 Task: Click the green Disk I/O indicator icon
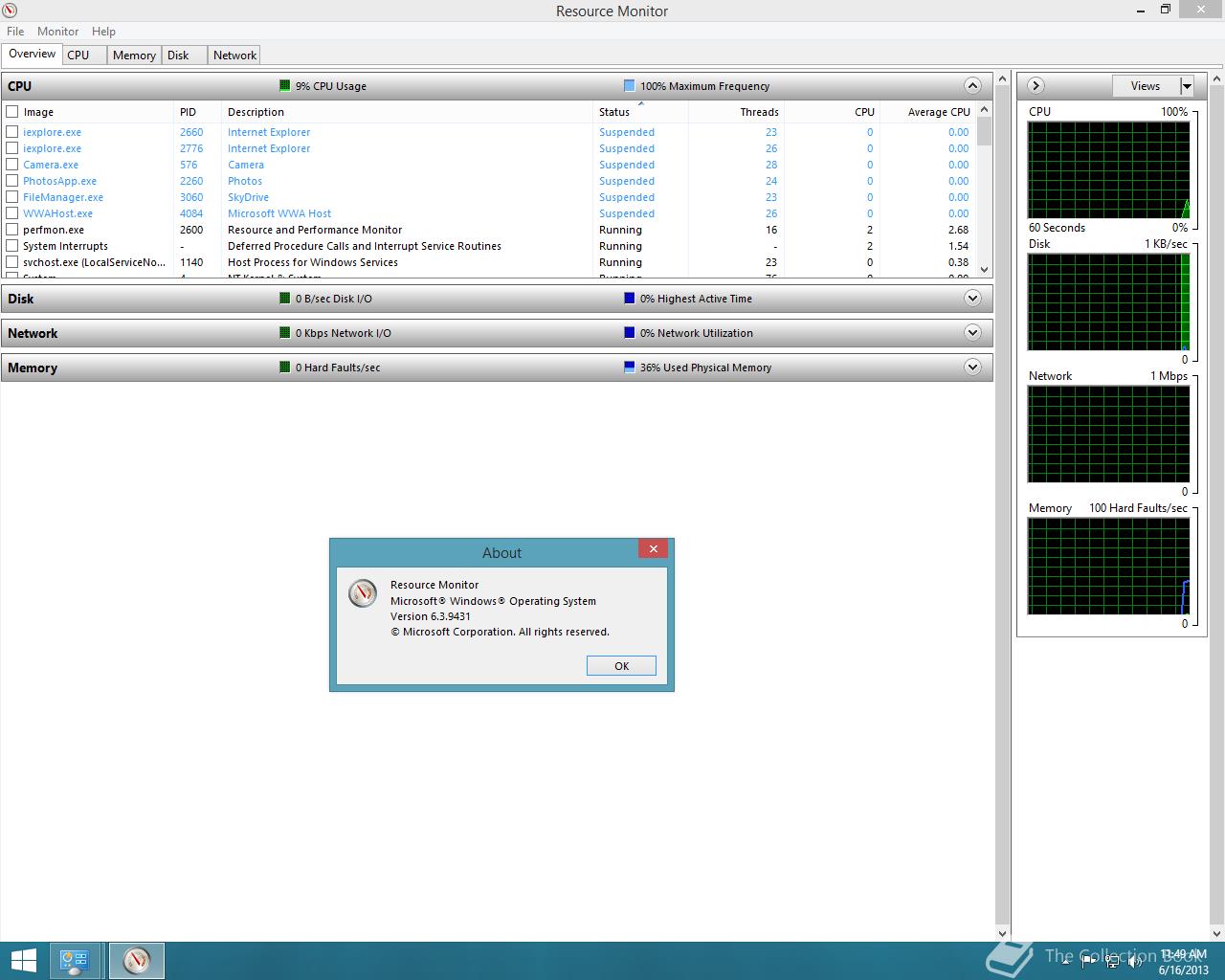click(x=284, y=299)
